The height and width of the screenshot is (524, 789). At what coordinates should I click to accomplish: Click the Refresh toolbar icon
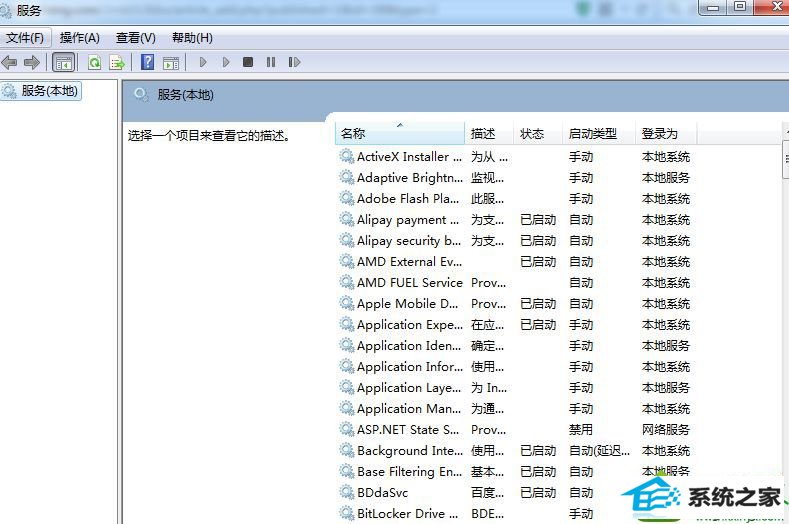tap(94, 62)
